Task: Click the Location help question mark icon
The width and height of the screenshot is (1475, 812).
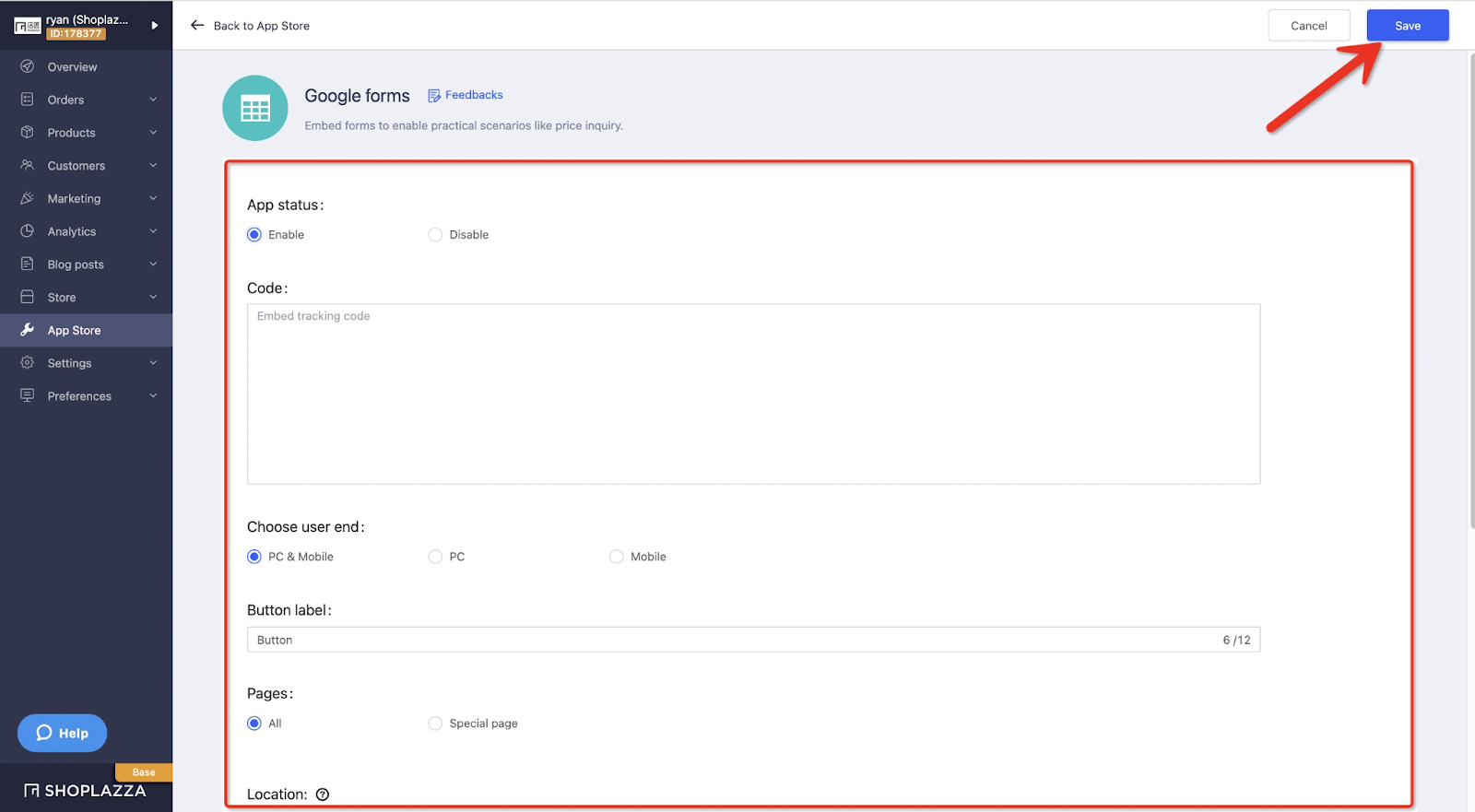Action: tap(323, 794)
